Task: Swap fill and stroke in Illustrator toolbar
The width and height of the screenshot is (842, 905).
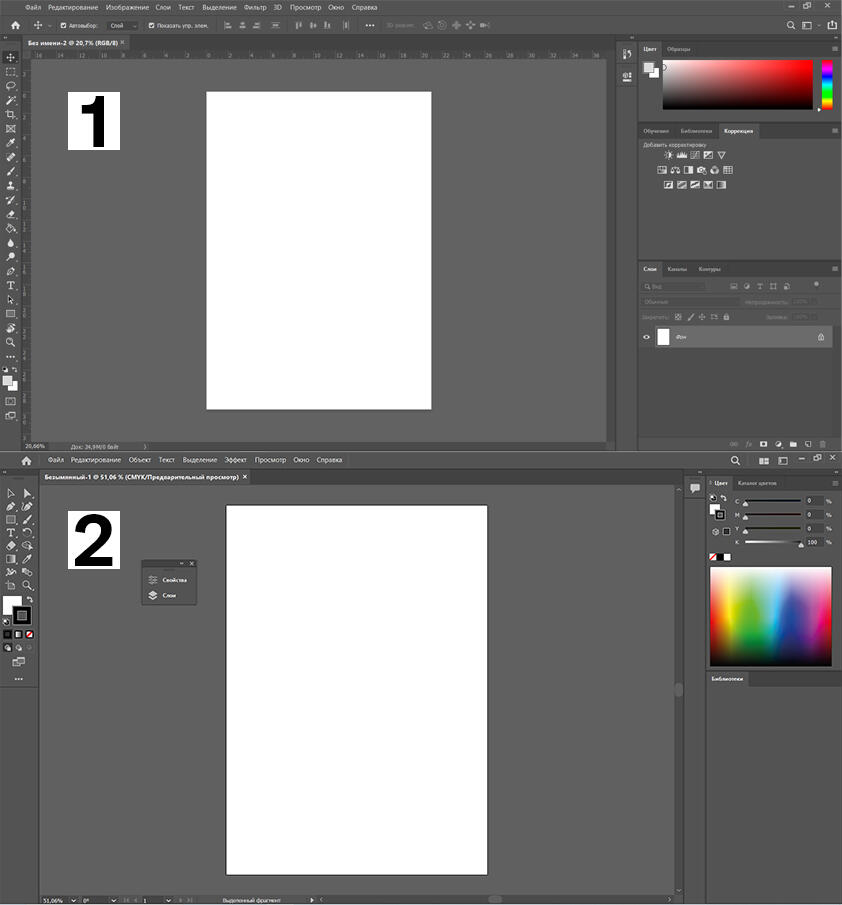Action: 30,600
